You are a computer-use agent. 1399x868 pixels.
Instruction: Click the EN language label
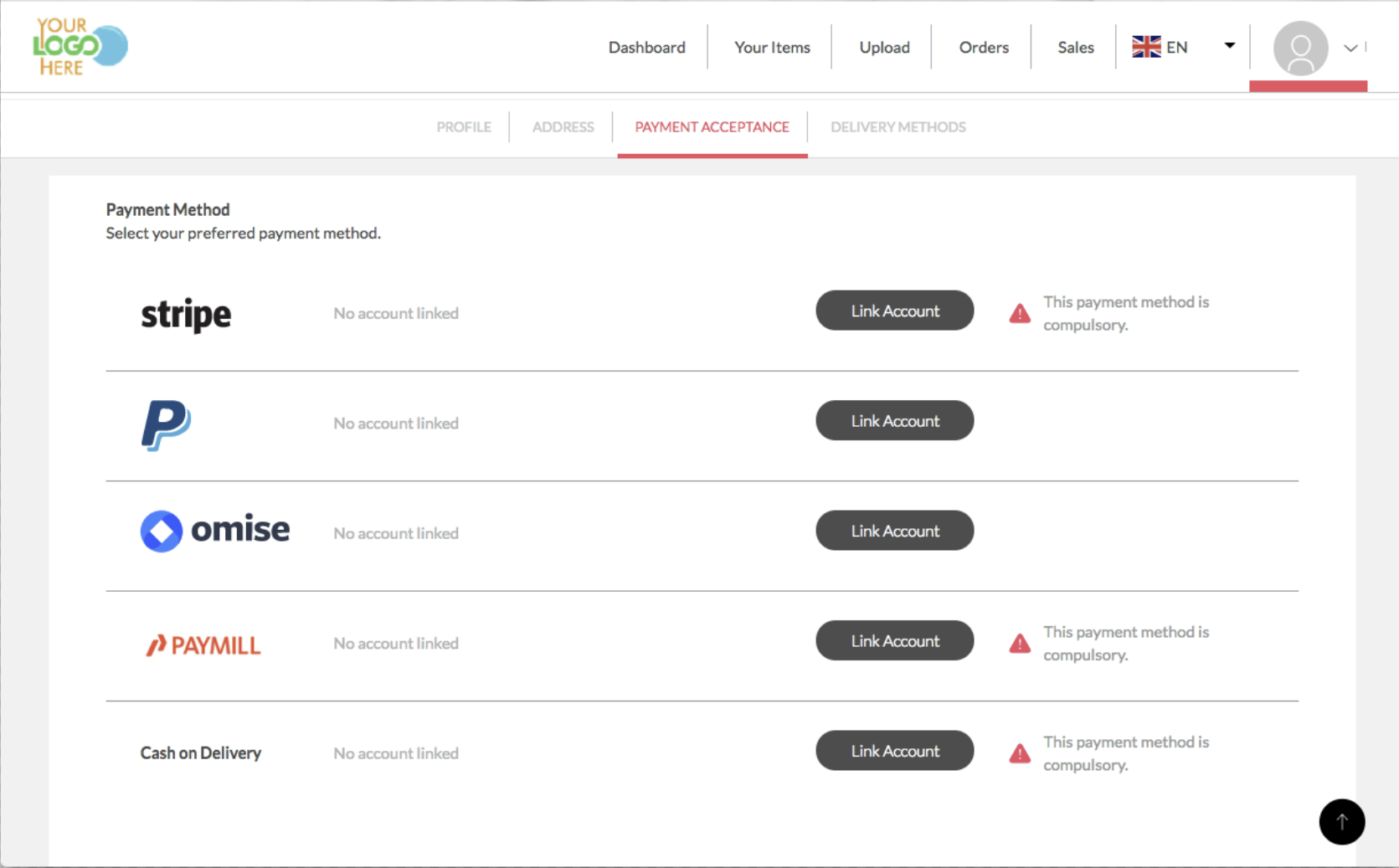1176,48
